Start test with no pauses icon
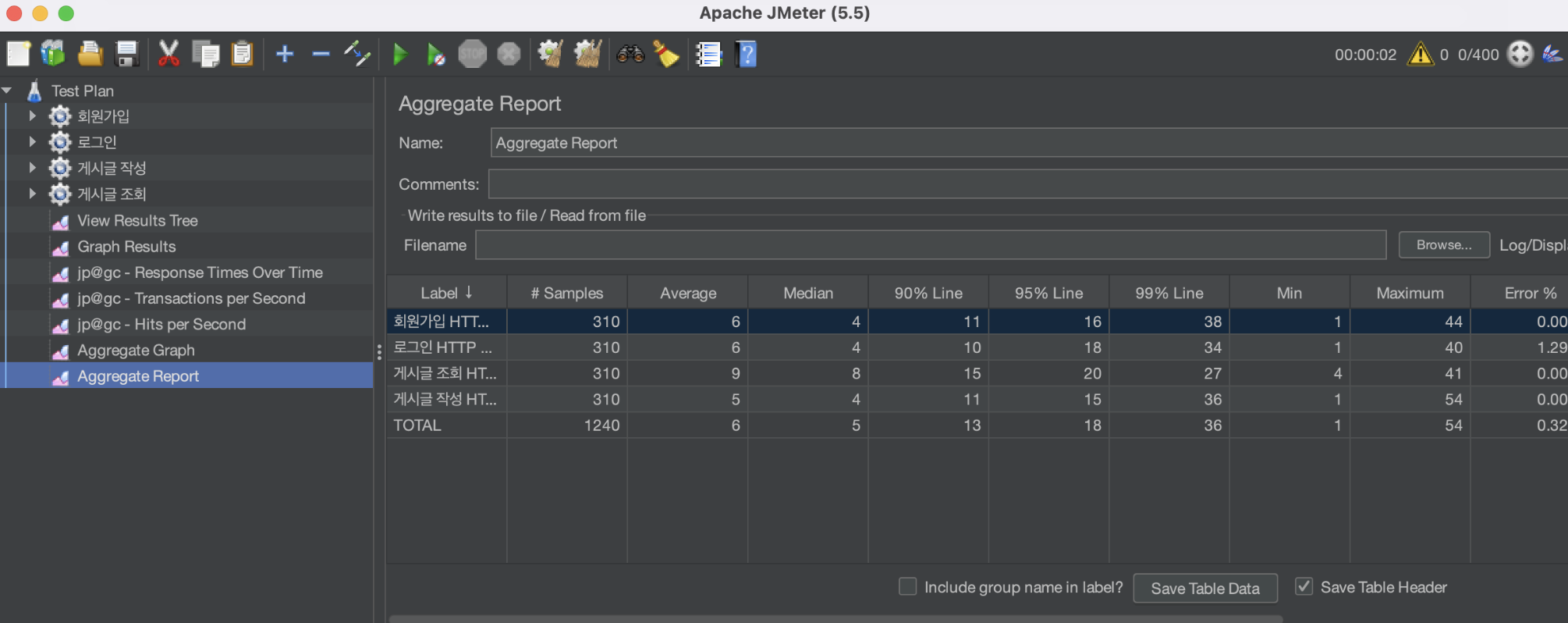This screenshot has height=623, width=1568. [x=435, y=54]
